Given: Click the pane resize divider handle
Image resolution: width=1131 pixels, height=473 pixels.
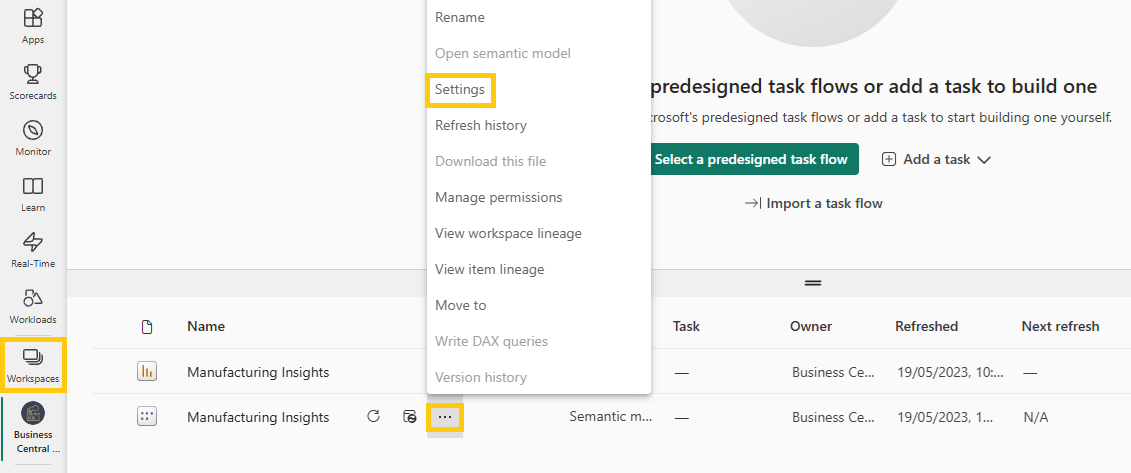Looking at the screenshot, I should point(813,283).
